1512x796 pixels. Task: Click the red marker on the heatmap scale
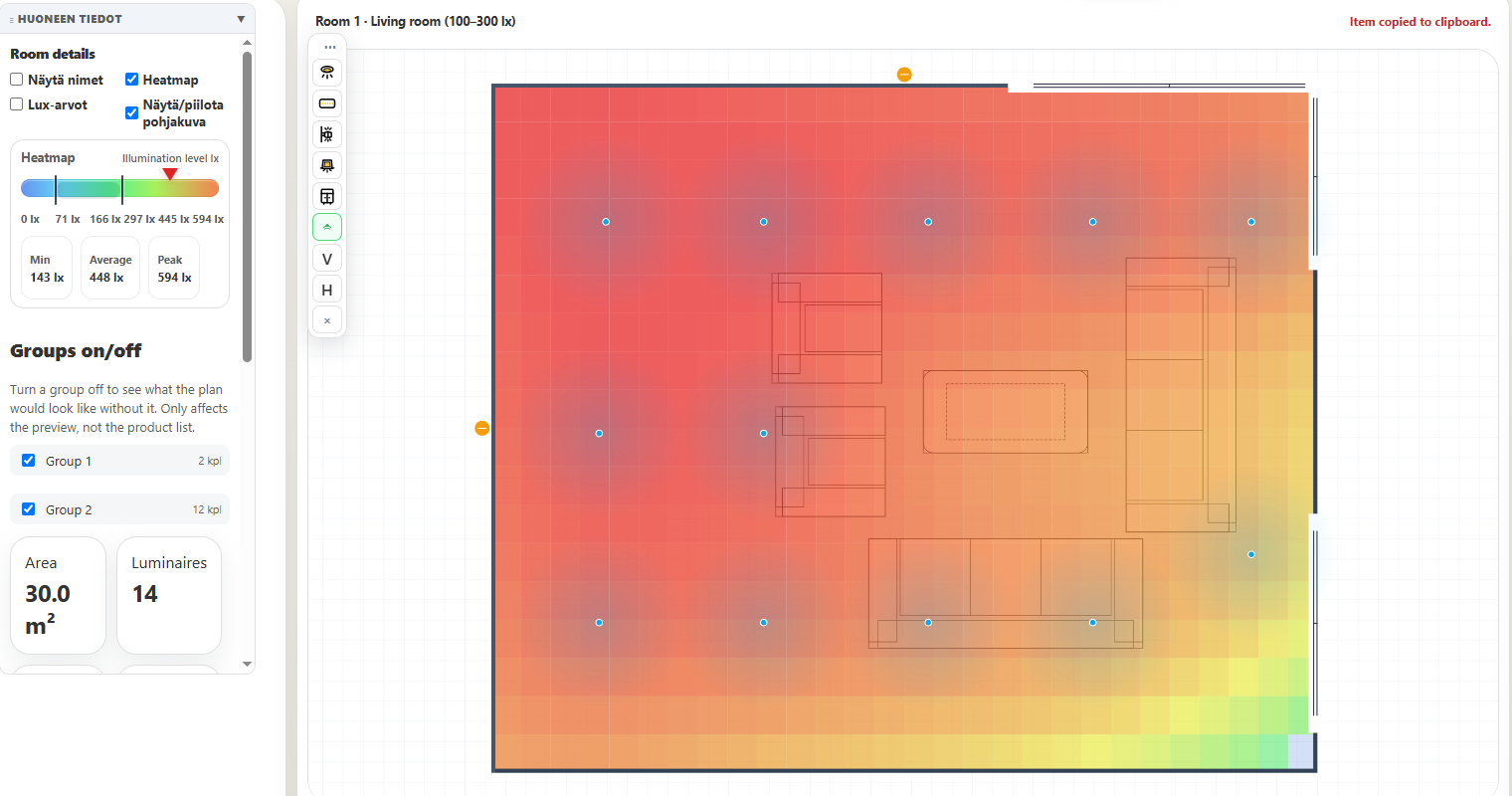click(x=170, y=174)
